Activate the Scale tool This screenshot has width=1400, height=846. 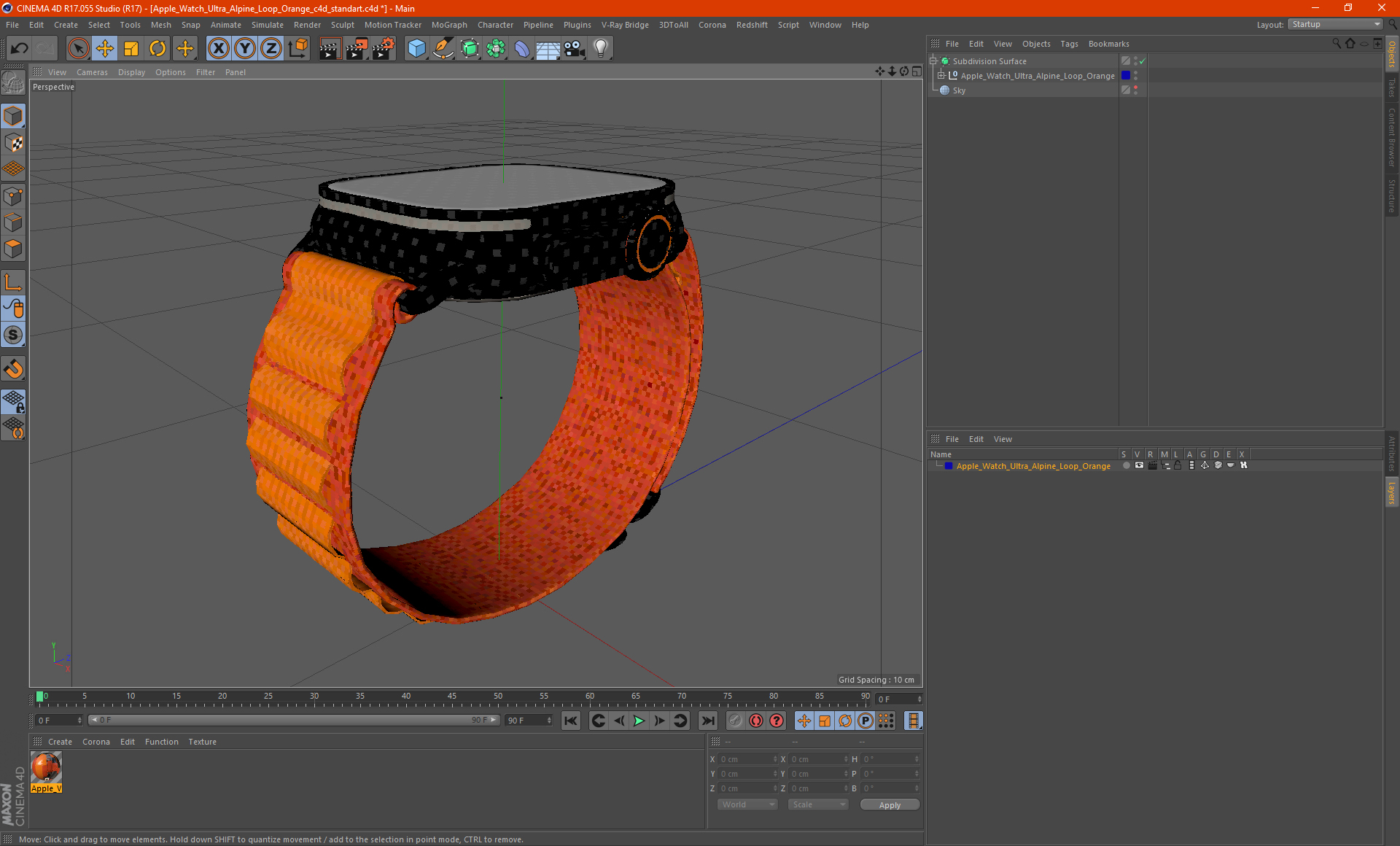(x=131, y=48)
